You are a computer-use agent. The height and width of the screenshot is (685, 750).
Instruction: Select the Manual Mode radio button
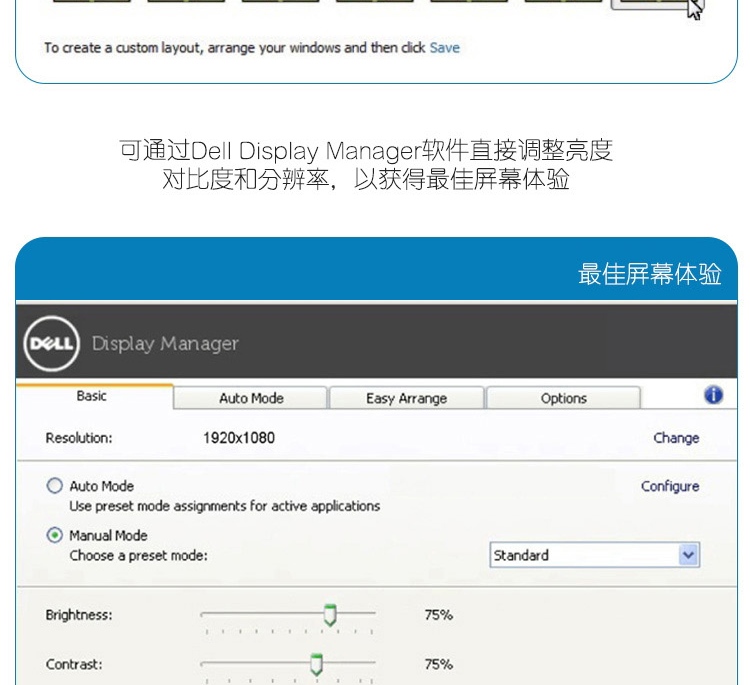click(x=55, y=535)
